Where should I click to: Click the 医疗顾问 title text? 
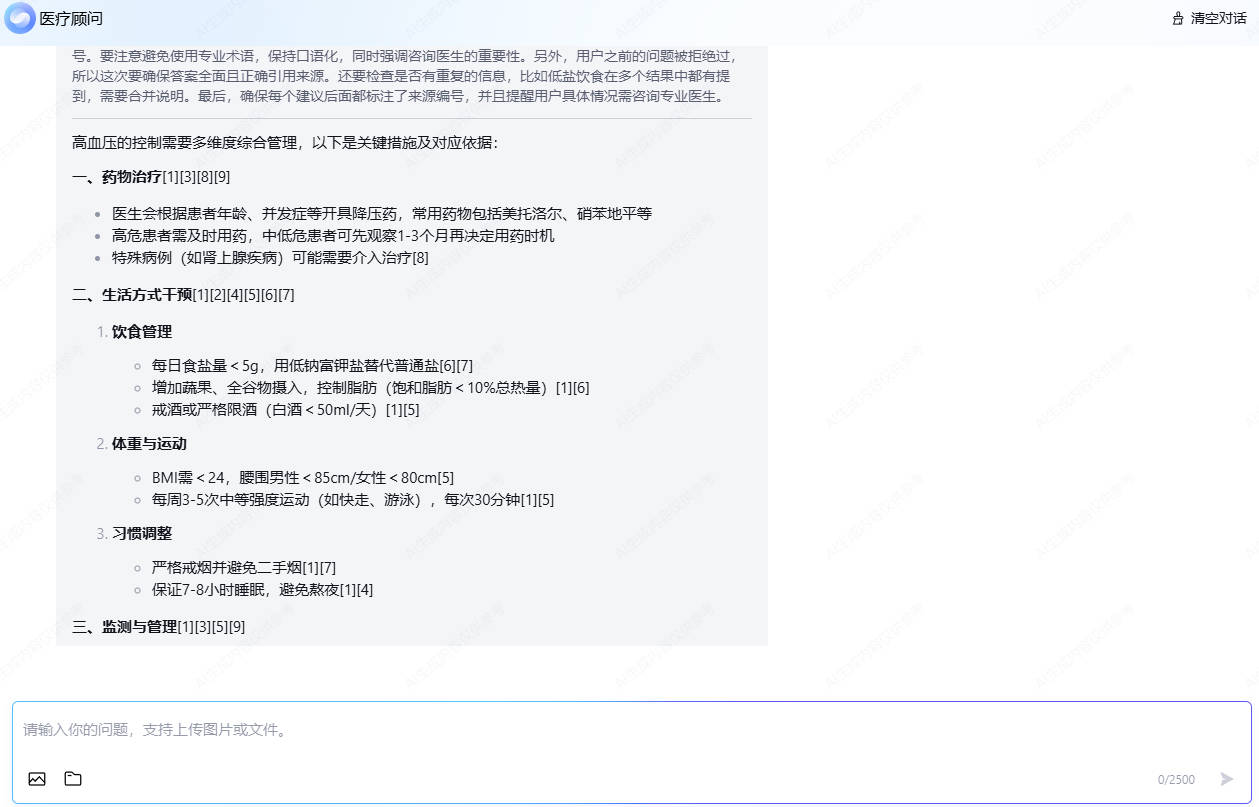(71, 19)
